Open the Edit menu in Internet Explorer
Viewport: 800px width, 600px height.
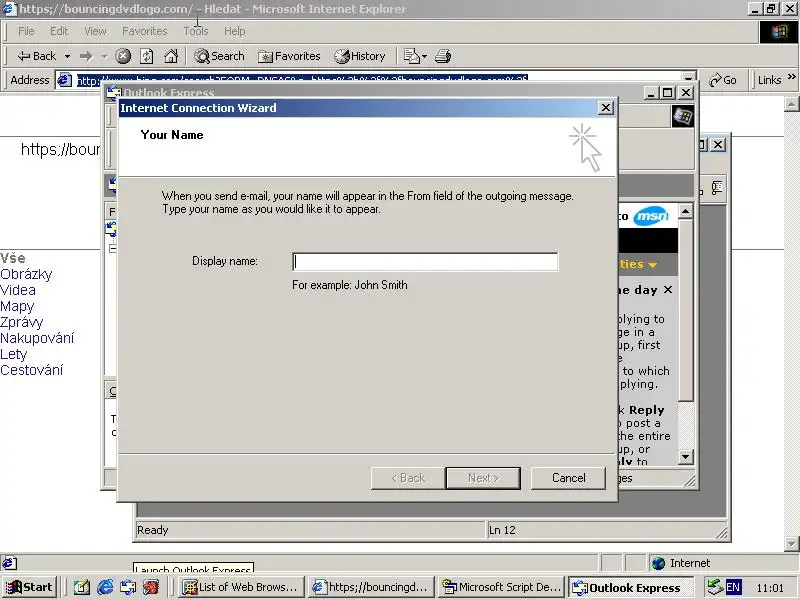click(x=59, y=31)
